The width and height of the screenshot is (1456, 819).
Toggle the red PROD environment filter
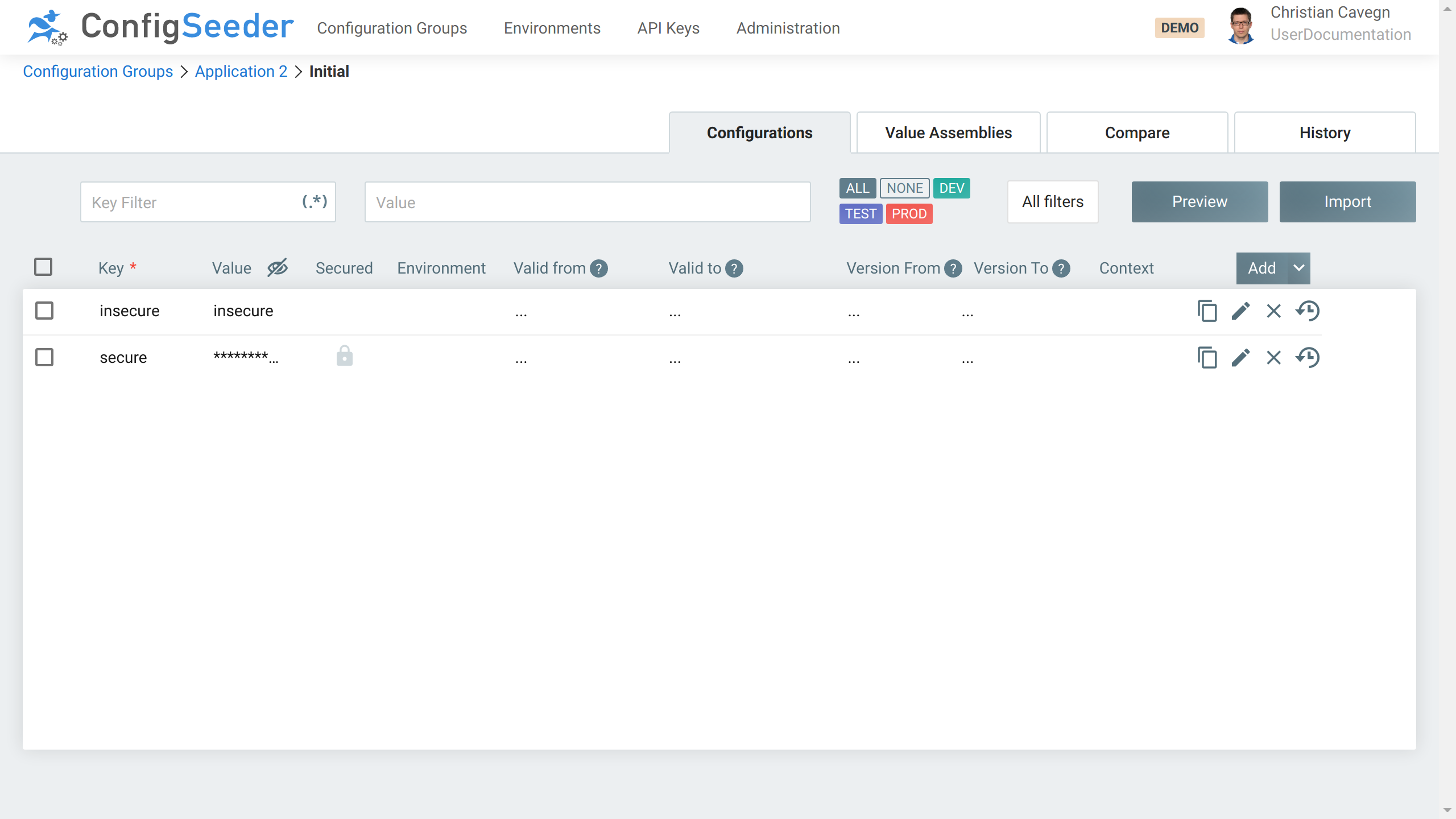coord(909,214)
